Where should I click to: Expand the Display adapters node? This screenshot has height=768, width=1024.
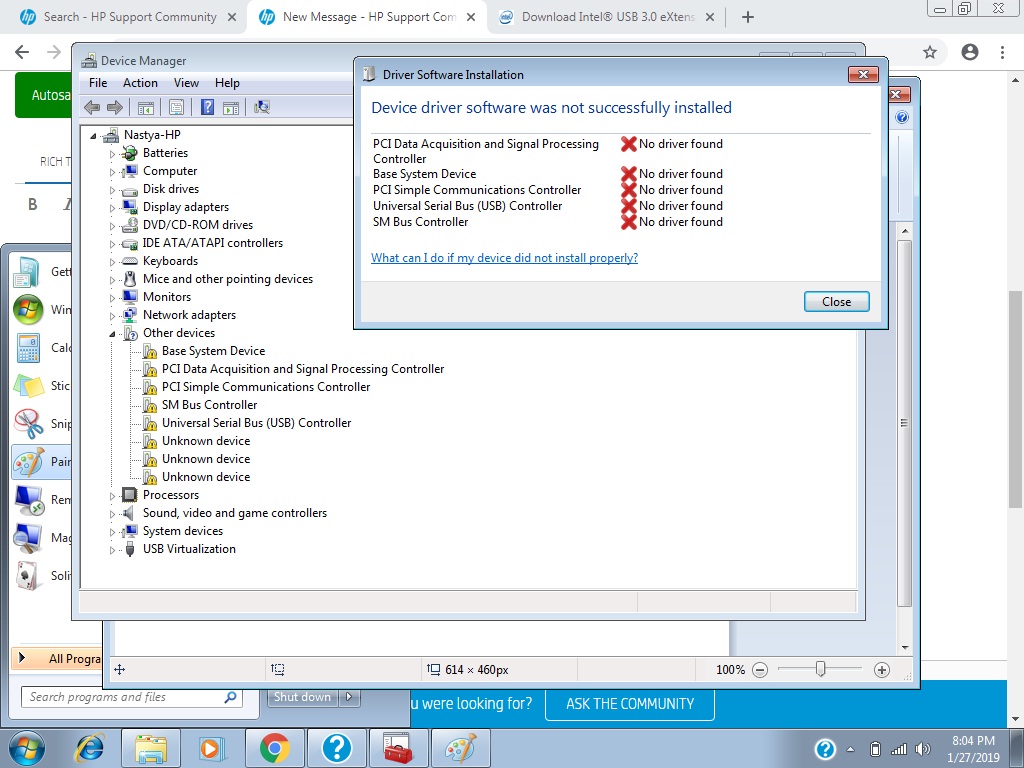pos(113,206)
